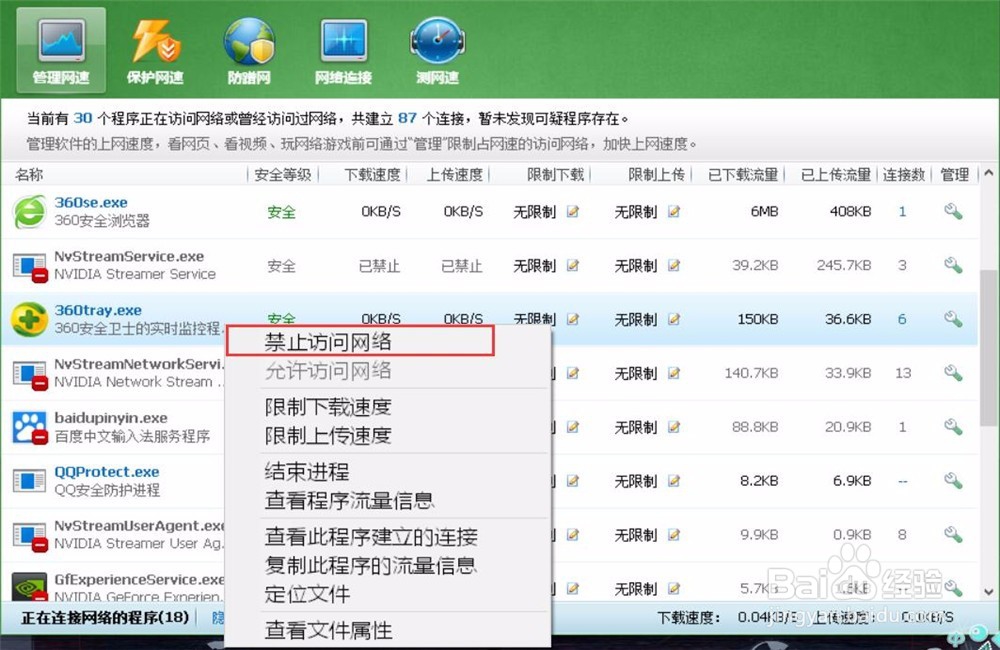Click the GfExperienceService.exe NVIDIA icon

point(30,587)
